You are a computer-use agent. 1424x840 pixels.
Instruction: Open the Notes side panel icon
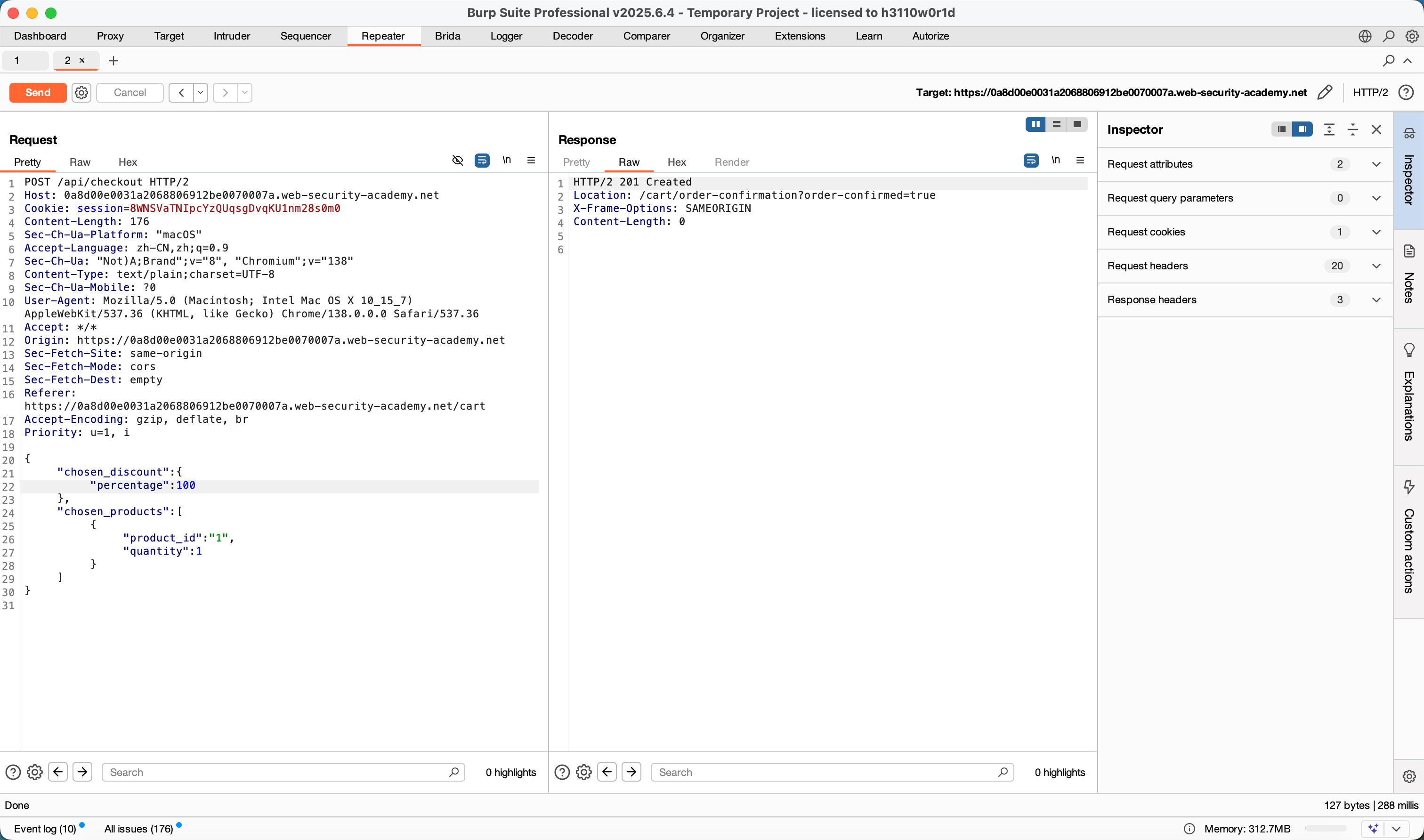[x=1409, y=251]
